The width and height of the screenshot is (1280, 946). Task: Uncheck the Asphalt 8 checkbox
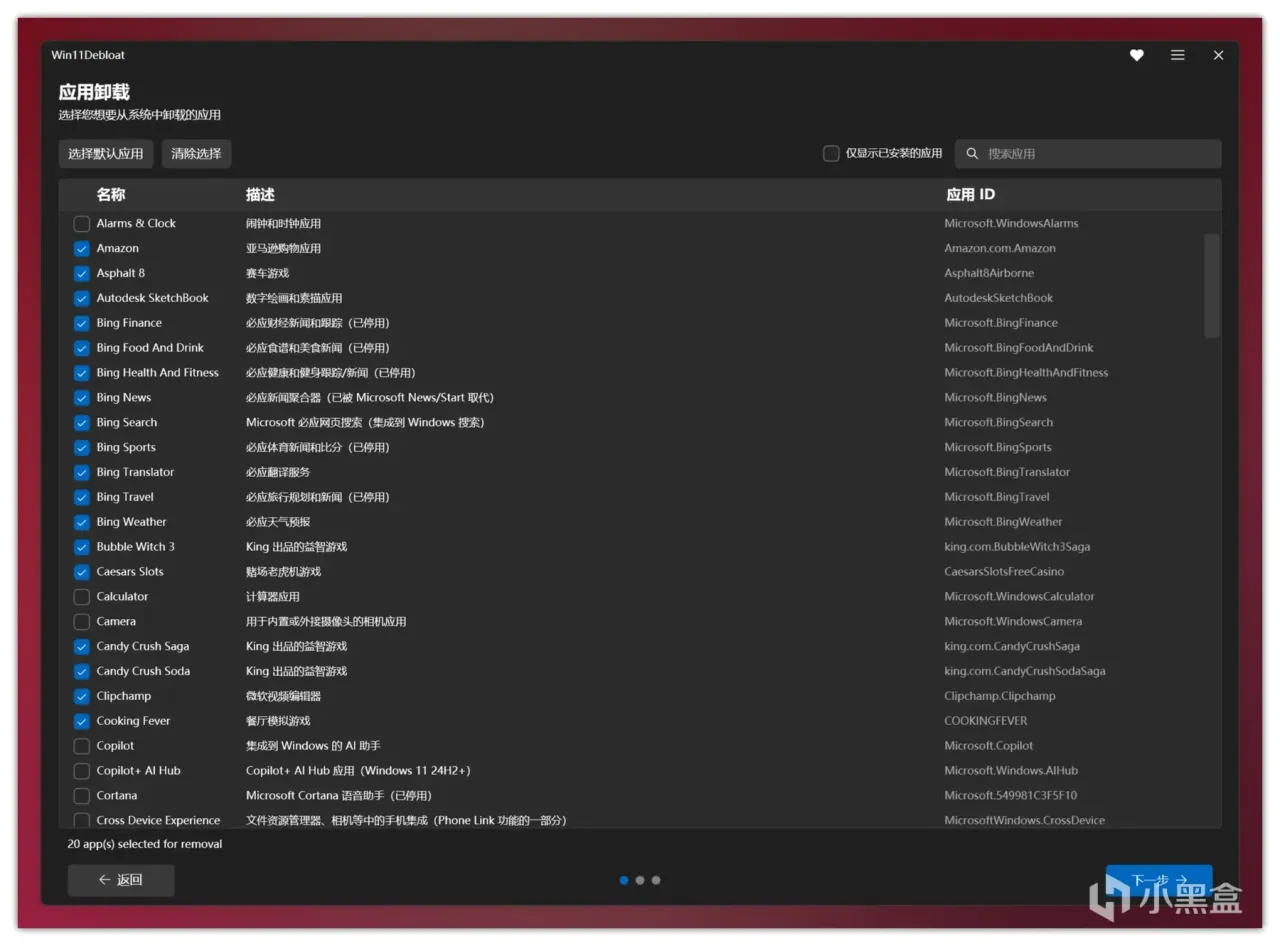pyautogui.click(x=82, y=273)
